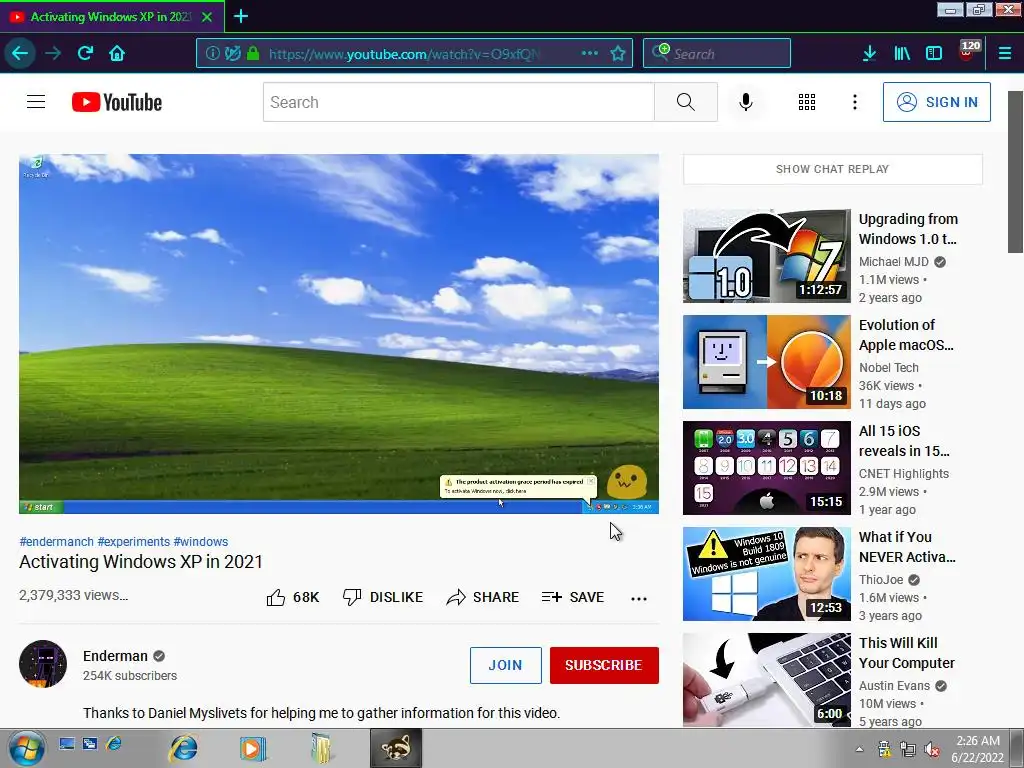
Task: Click the JOIN button
Action: 505,665
